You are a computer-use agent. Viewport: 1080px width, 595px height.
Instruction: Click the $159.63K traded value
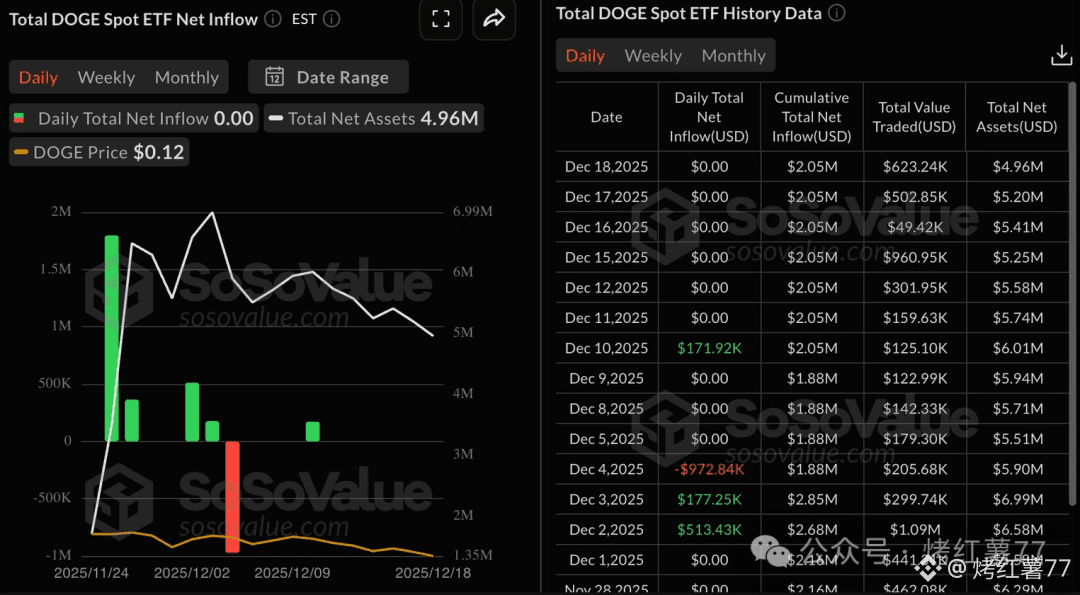914,318
